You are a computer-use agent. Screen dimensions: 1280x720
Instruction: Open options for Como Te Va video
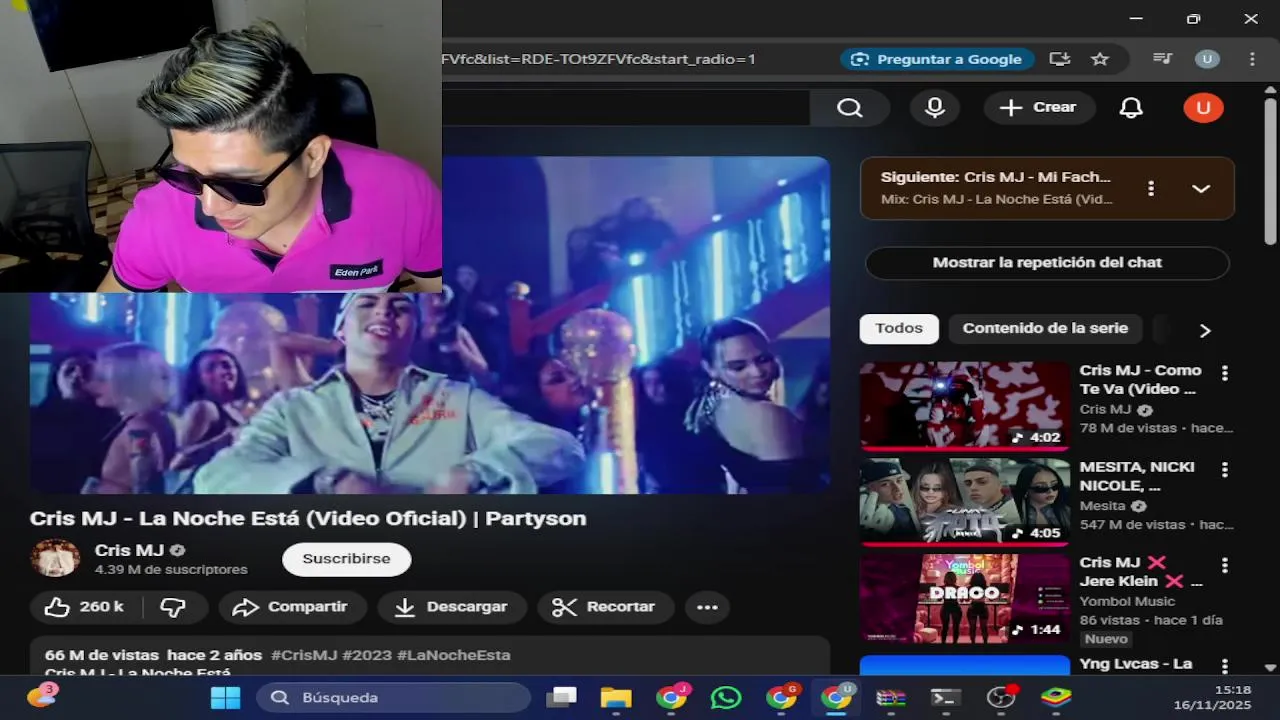(x=1224, y=373)
